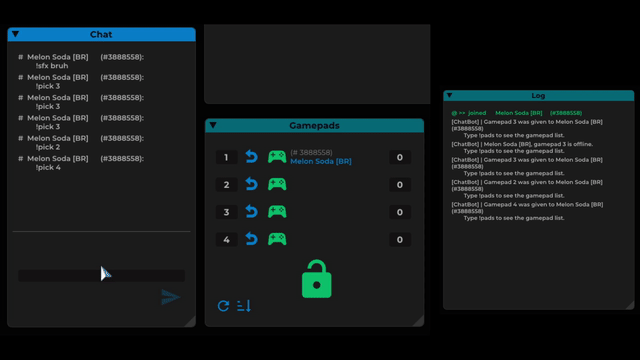This screenshot has width=640, height=360.
Task: Click the (# 3888558) ID on gamepad 1
Action: point(311,153)
